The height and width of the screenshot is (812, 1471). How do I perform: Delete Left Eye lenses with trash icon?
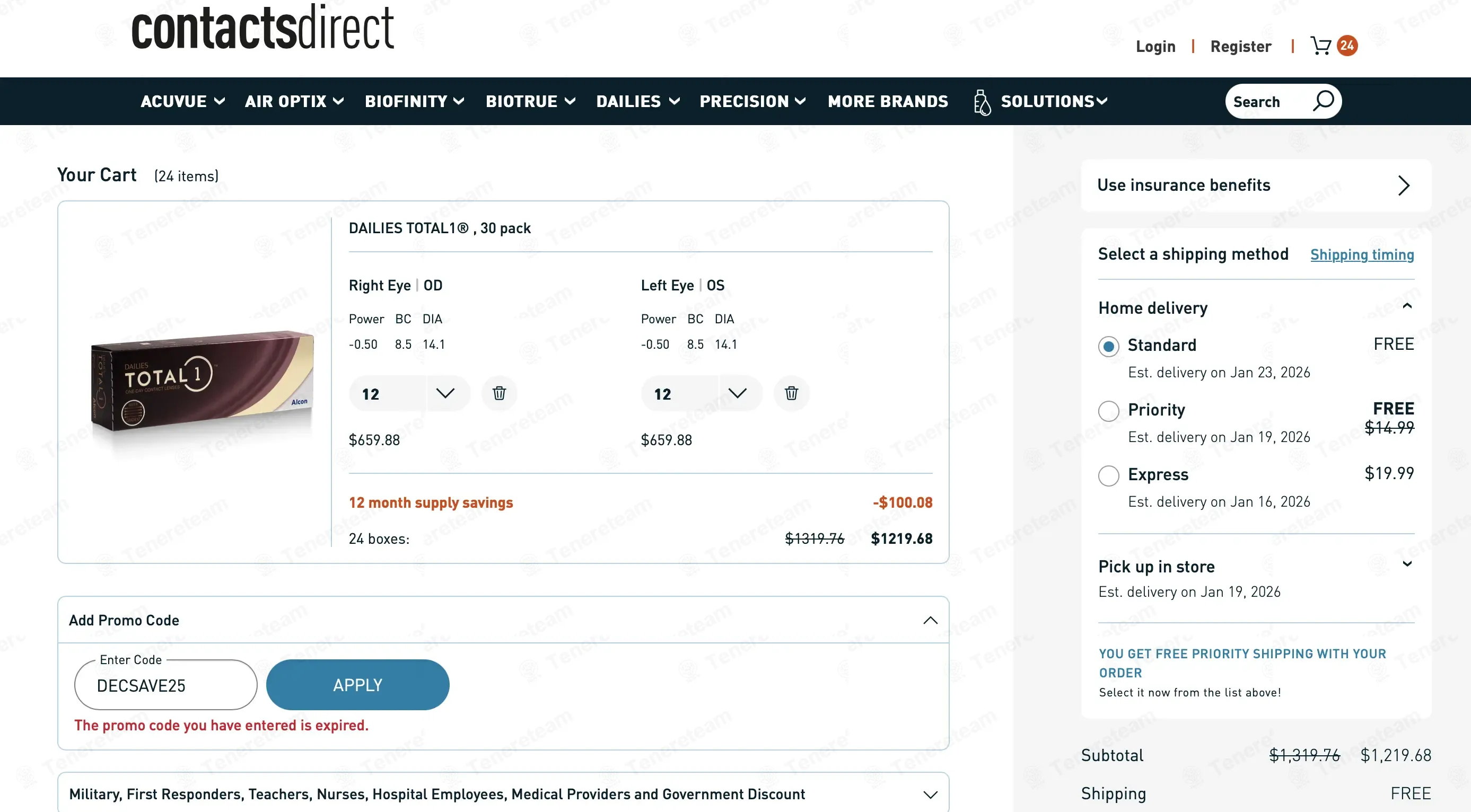[791, 393]
